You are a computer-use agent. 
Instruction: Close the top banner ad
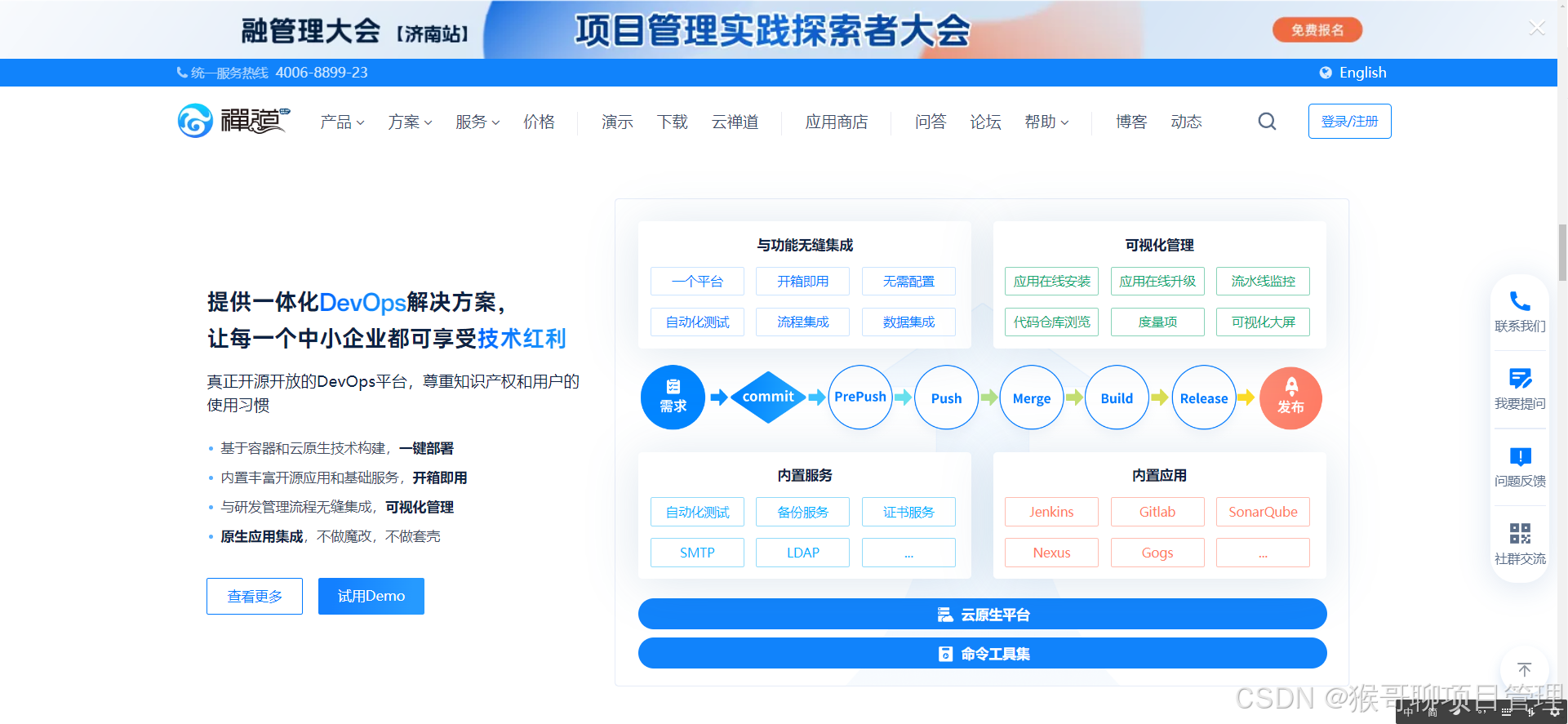1537,29
